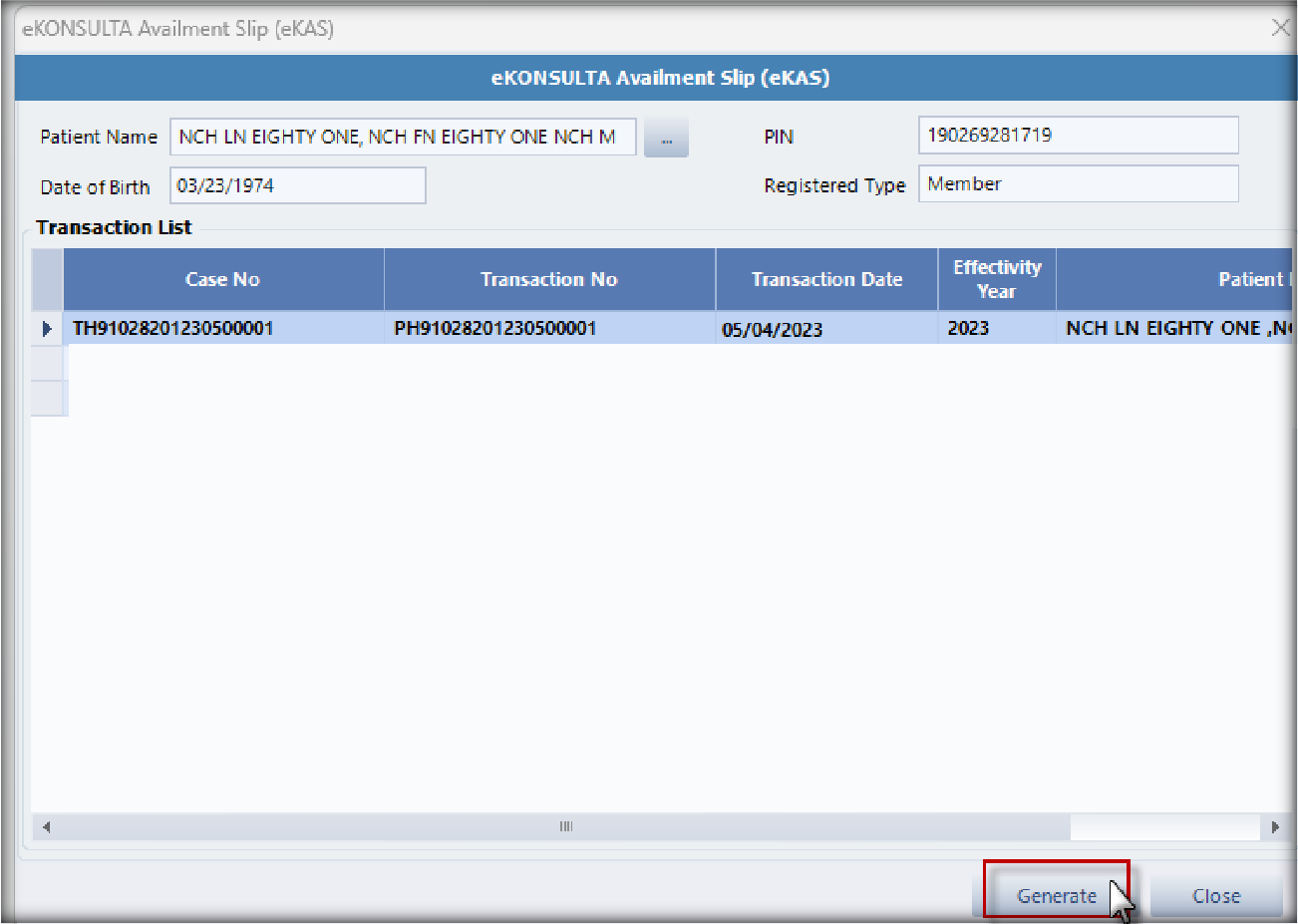Click the PIN input field
The height and width of the screenshot is (924, 1298).
(1077, 136)
